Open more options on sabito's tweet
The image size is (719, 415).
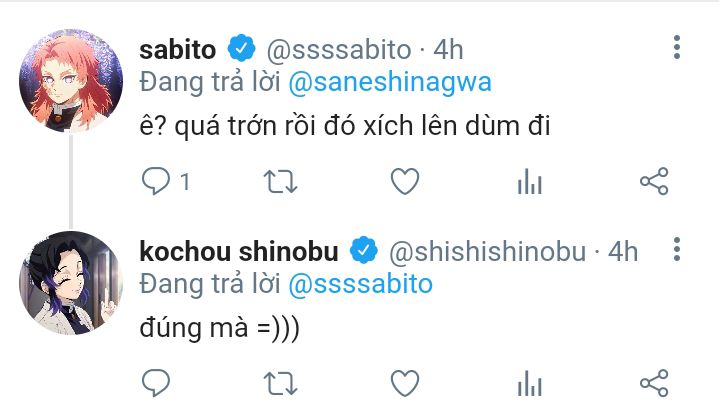[677, 47]
